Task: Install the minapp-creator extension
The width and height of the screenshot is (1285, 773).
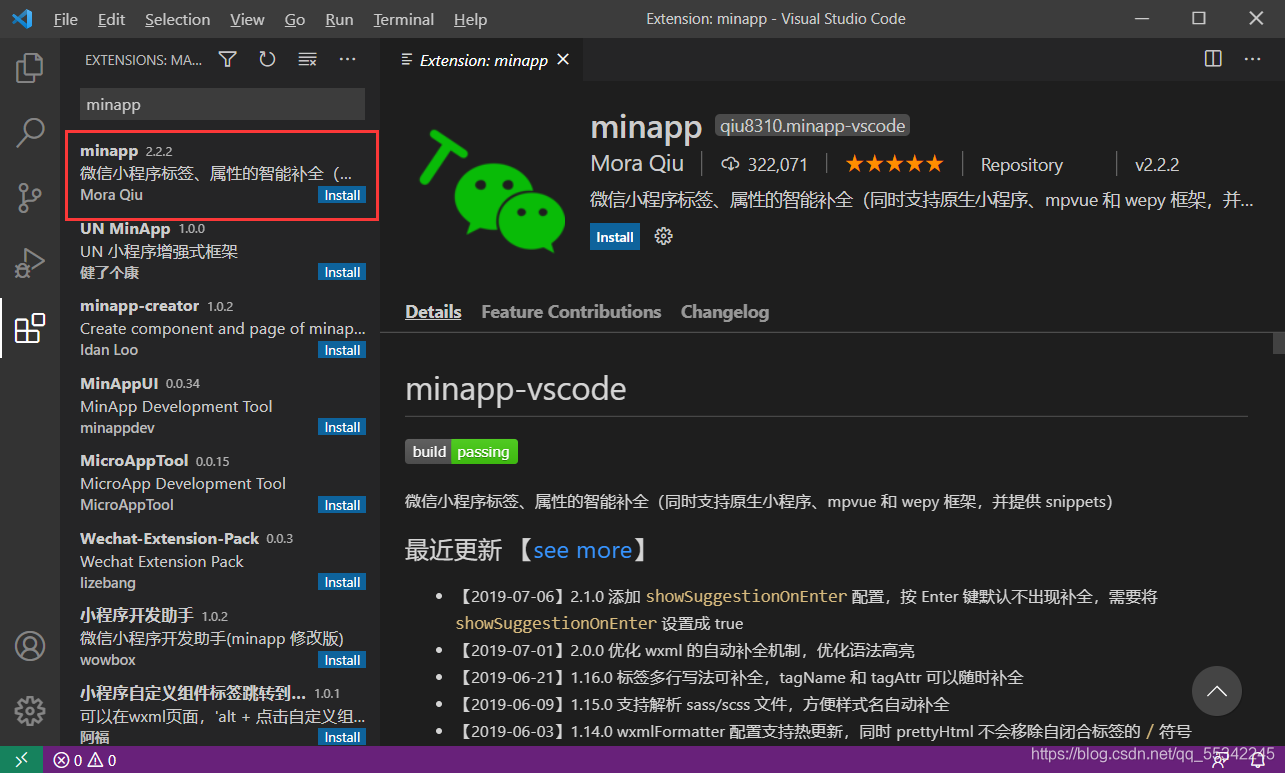Action: tap(342, 350)
